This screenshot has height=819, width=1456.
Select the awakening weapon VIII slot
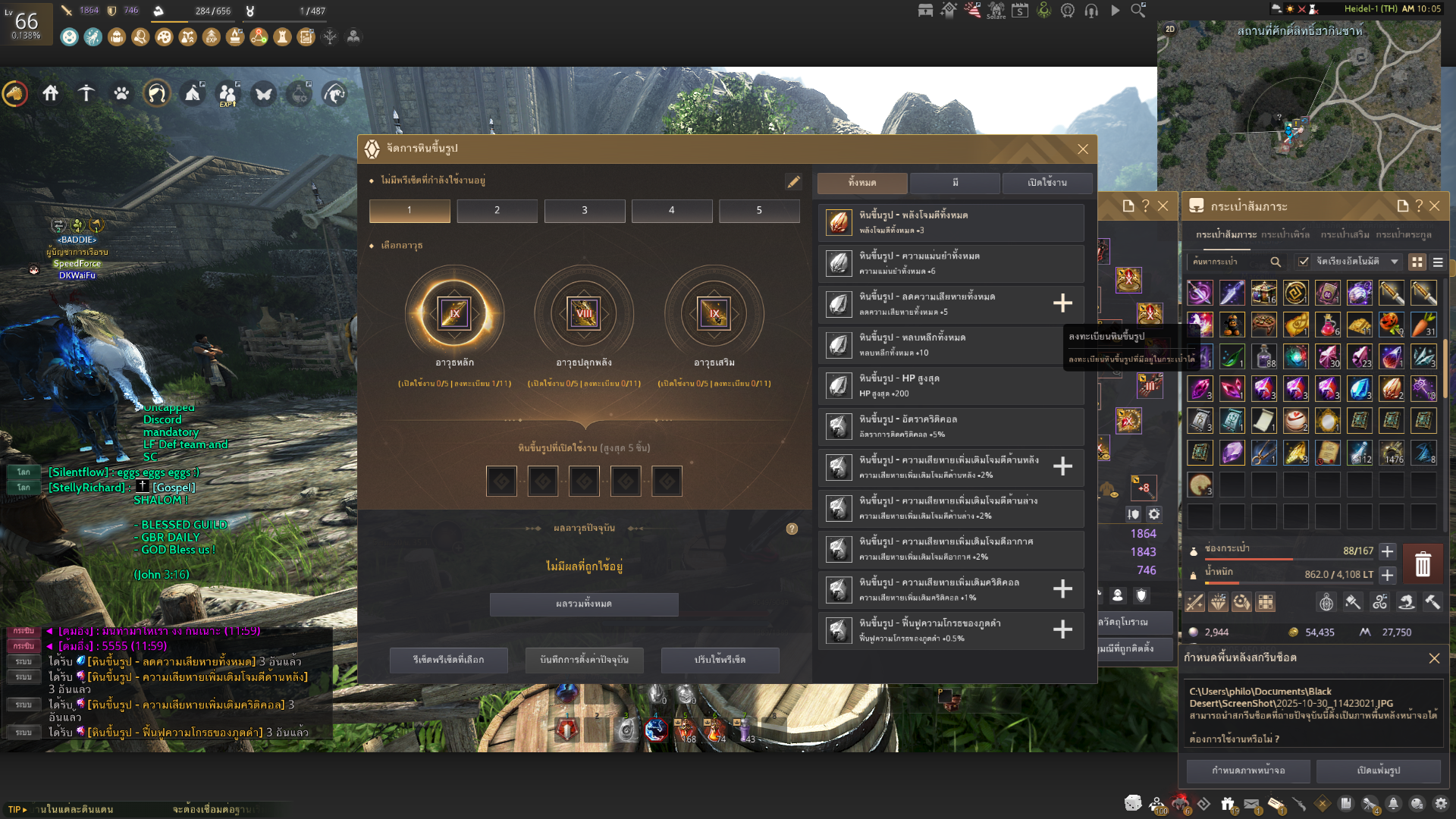pyautogui.click(x=584, y=313)
